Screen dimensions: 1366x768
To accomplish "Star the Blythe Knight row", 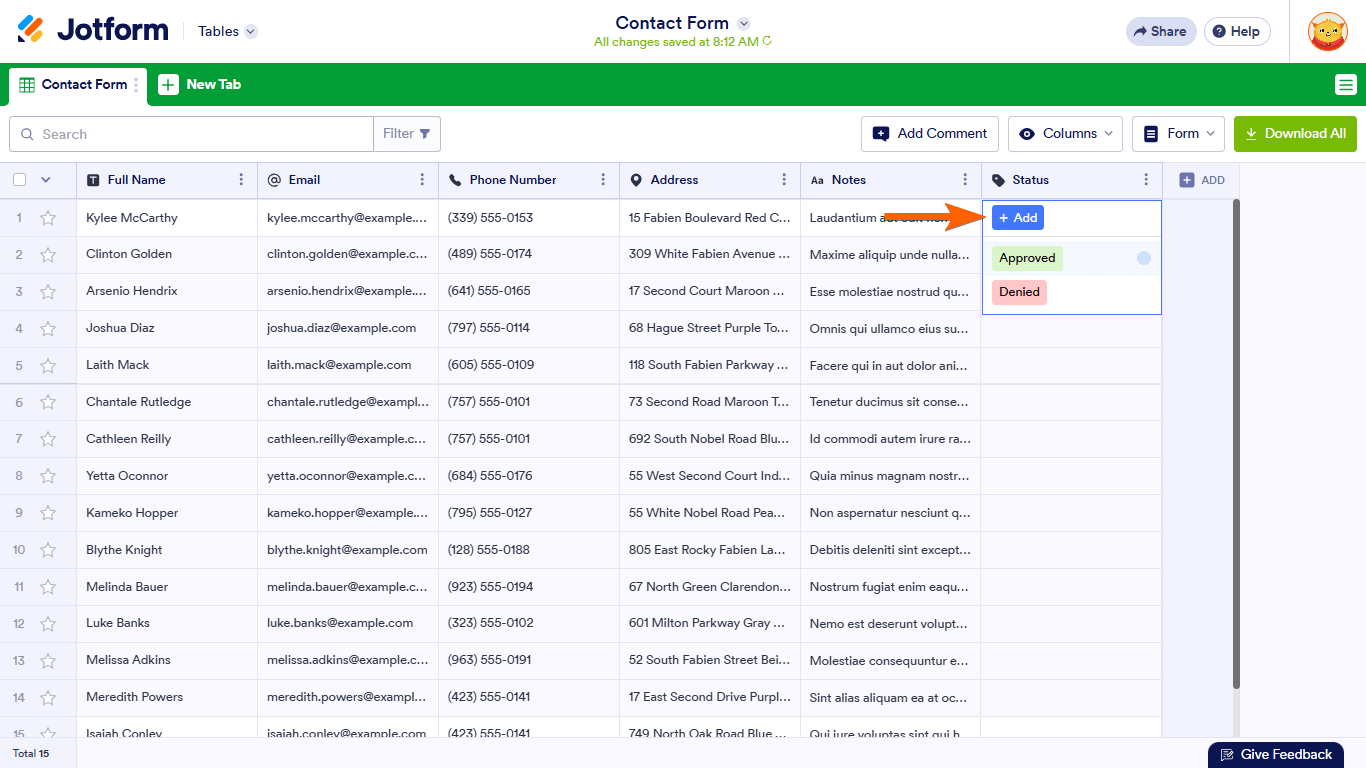I will click(48, 551).
